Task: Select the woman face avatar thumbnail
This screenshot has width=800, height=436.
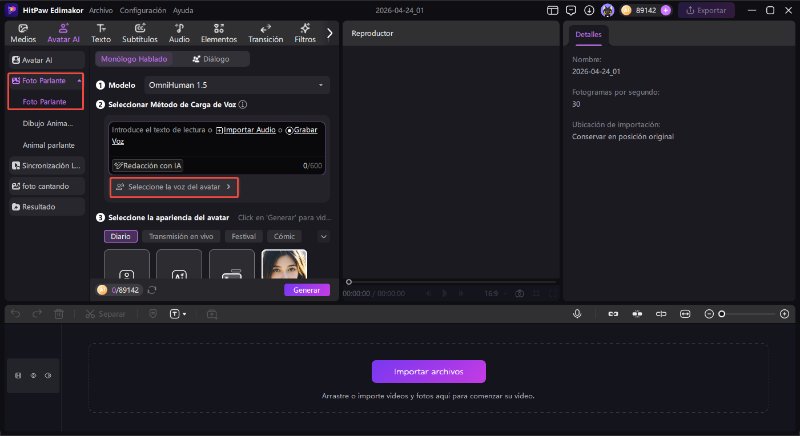Action: coord(284,264)
